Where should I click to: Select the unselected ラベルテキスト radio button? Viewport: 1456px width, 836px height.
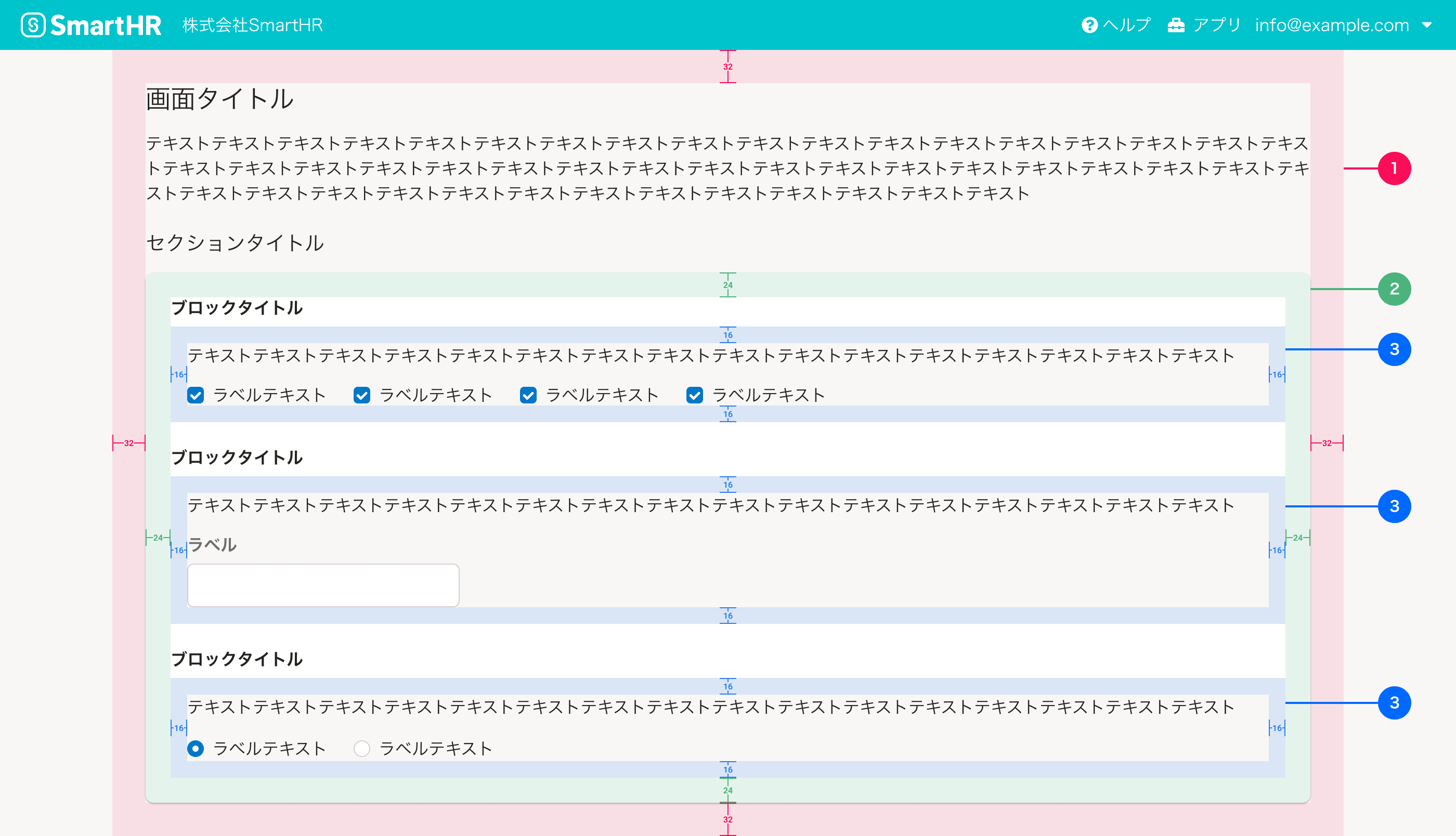362,748
